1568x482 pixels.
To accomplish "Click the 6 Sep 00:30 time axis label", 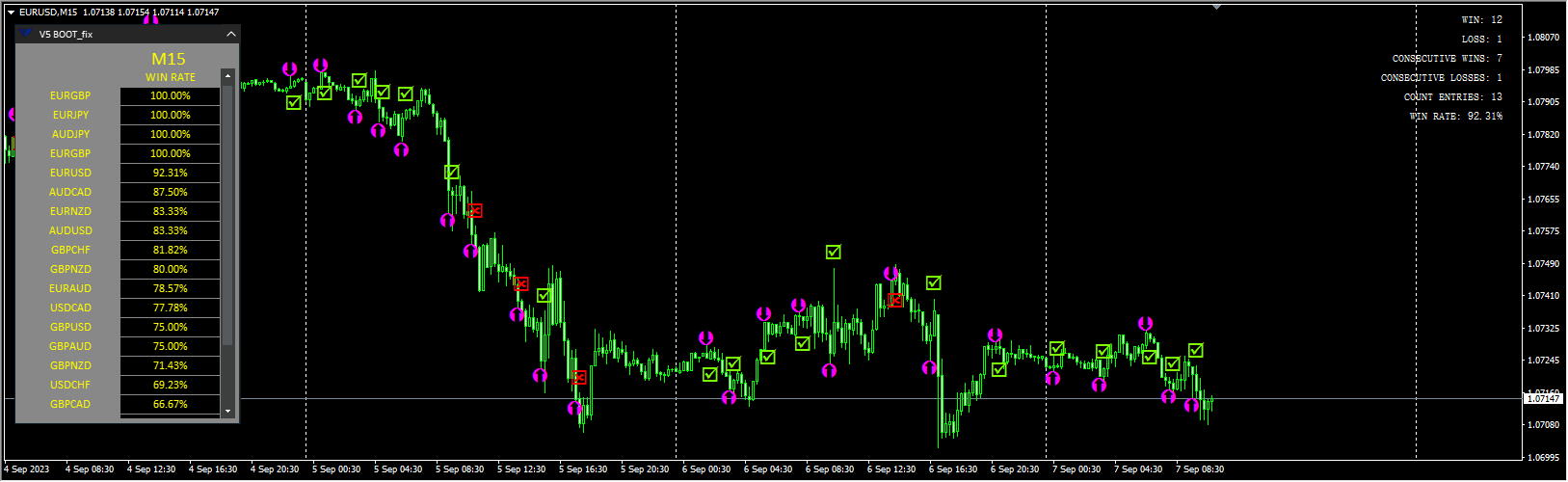I will (x=706, y=469).
